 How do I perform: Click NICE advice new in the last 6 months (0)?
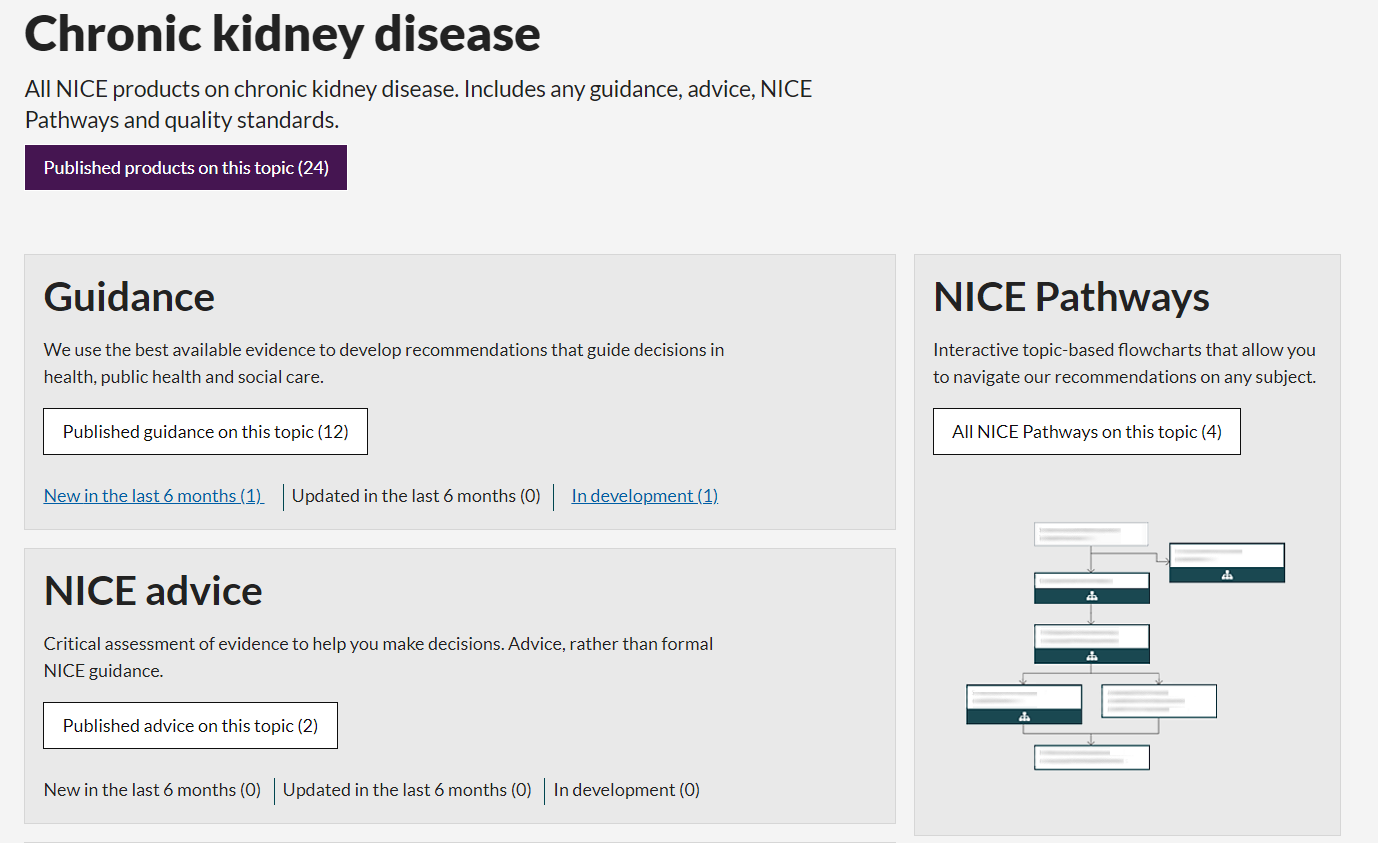(152, 790)
